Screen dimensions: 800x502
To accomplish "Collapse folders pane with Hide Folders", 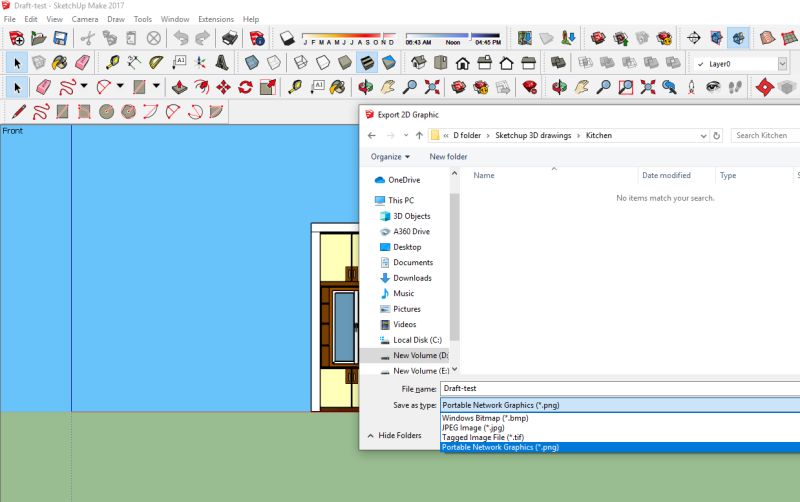I will pos(394,435).
